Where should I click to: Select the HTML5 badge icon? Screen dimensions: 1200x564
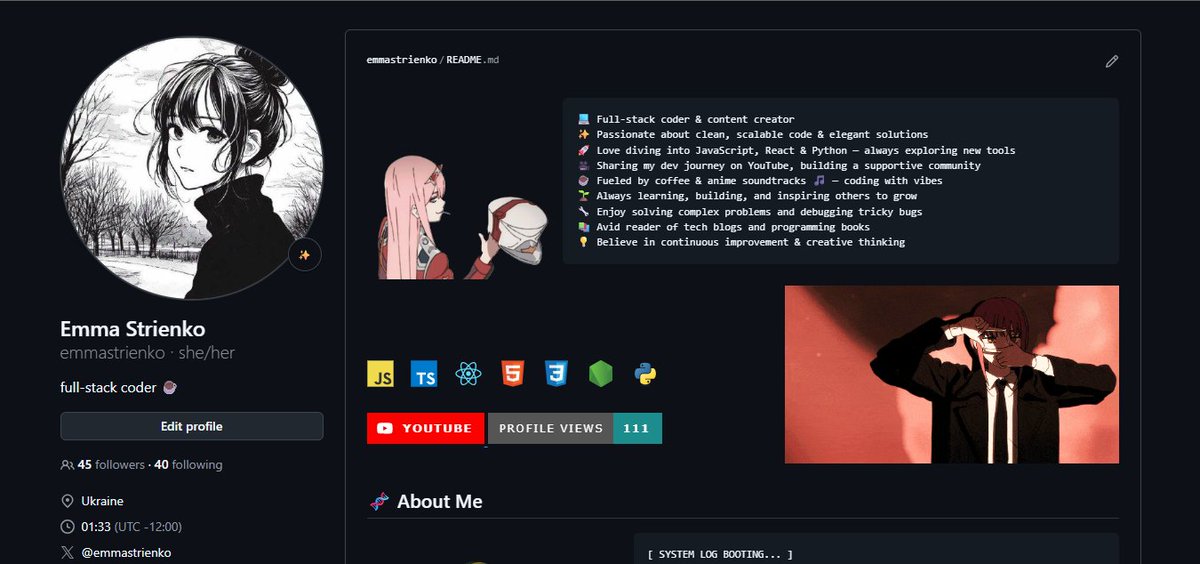tap(513, 374)
